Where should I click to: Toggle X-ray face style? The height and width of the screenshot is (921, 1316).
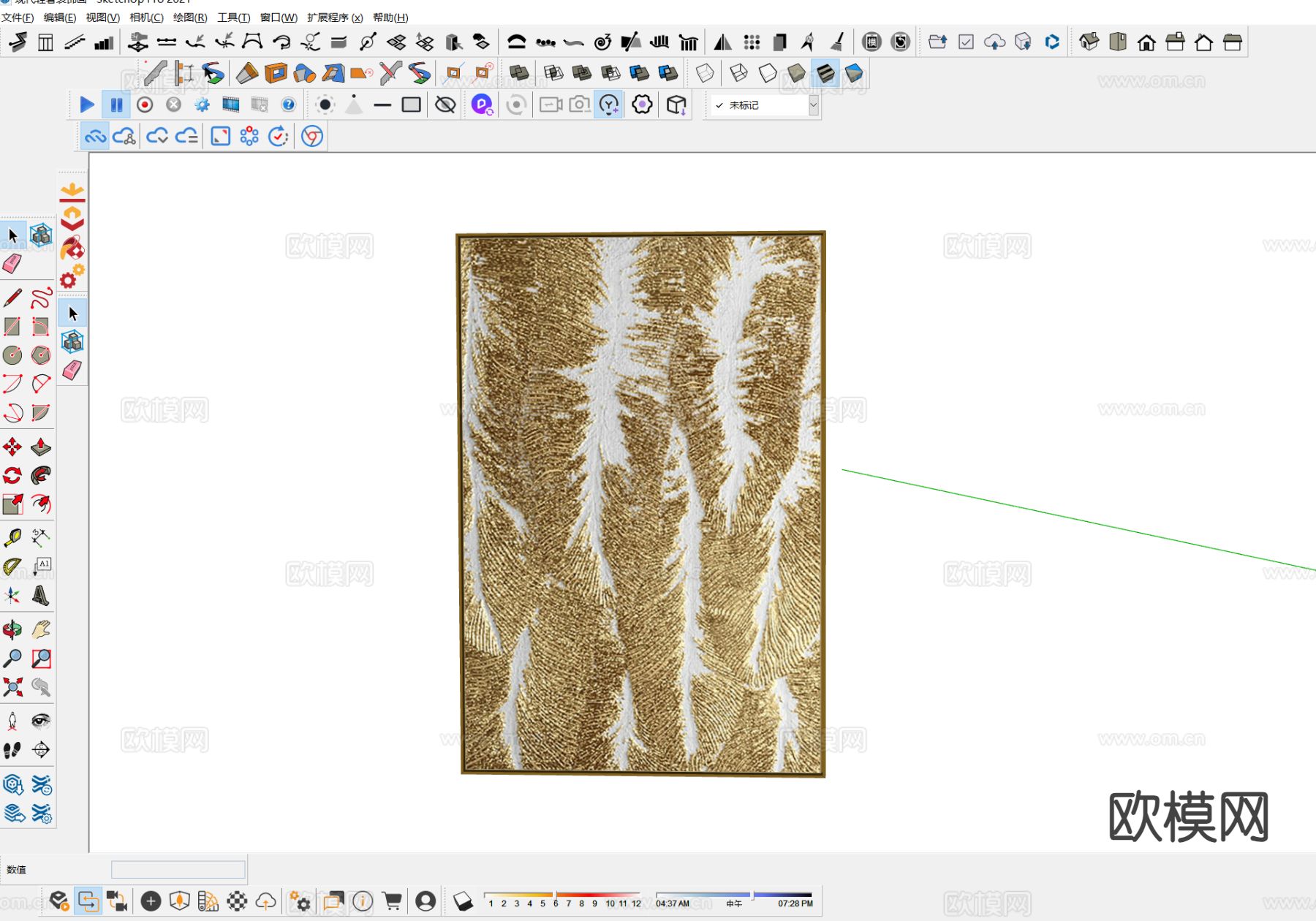point(705,73)
